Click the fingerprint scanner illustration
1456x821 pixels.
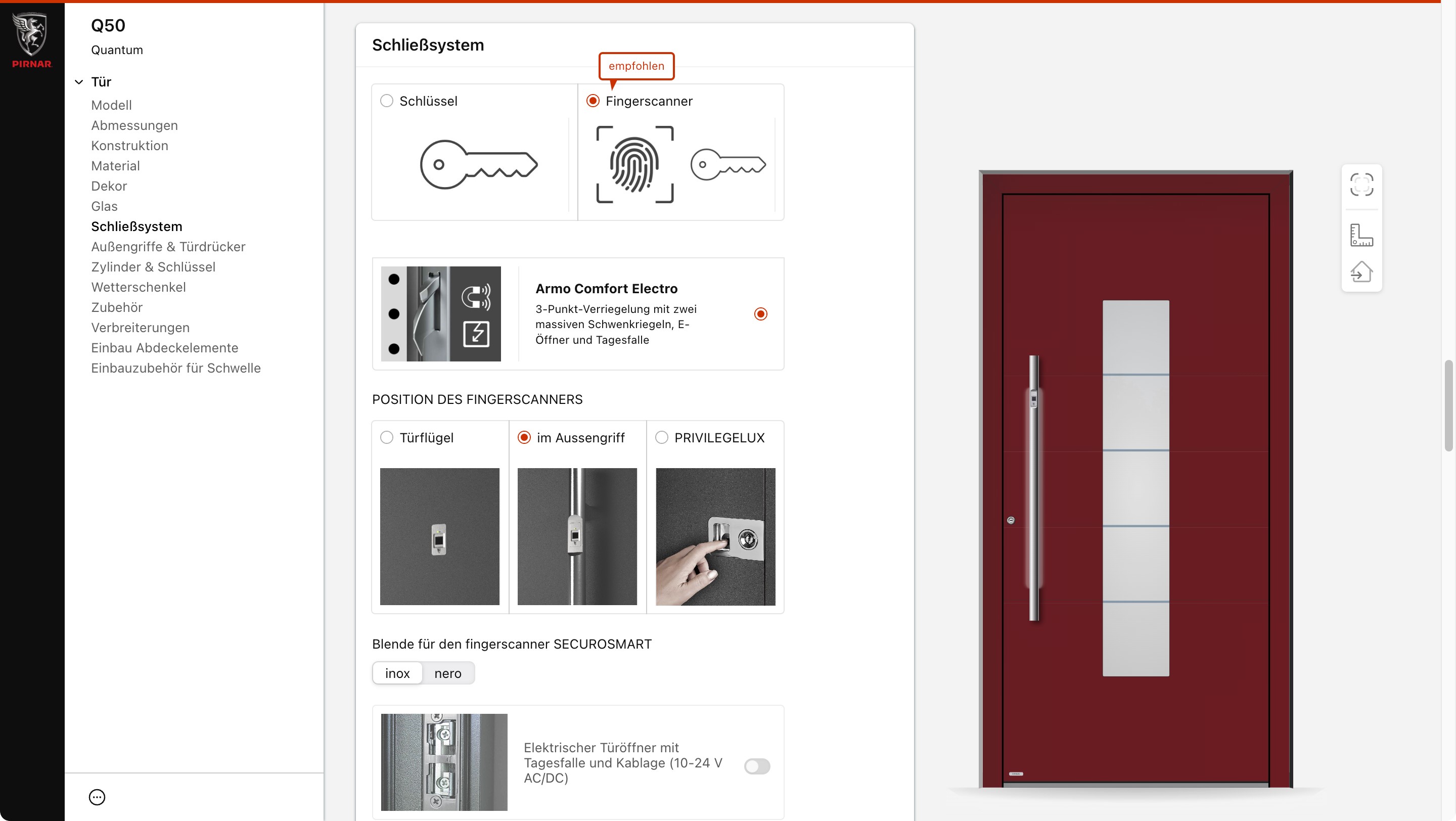(x=635, y=164)
